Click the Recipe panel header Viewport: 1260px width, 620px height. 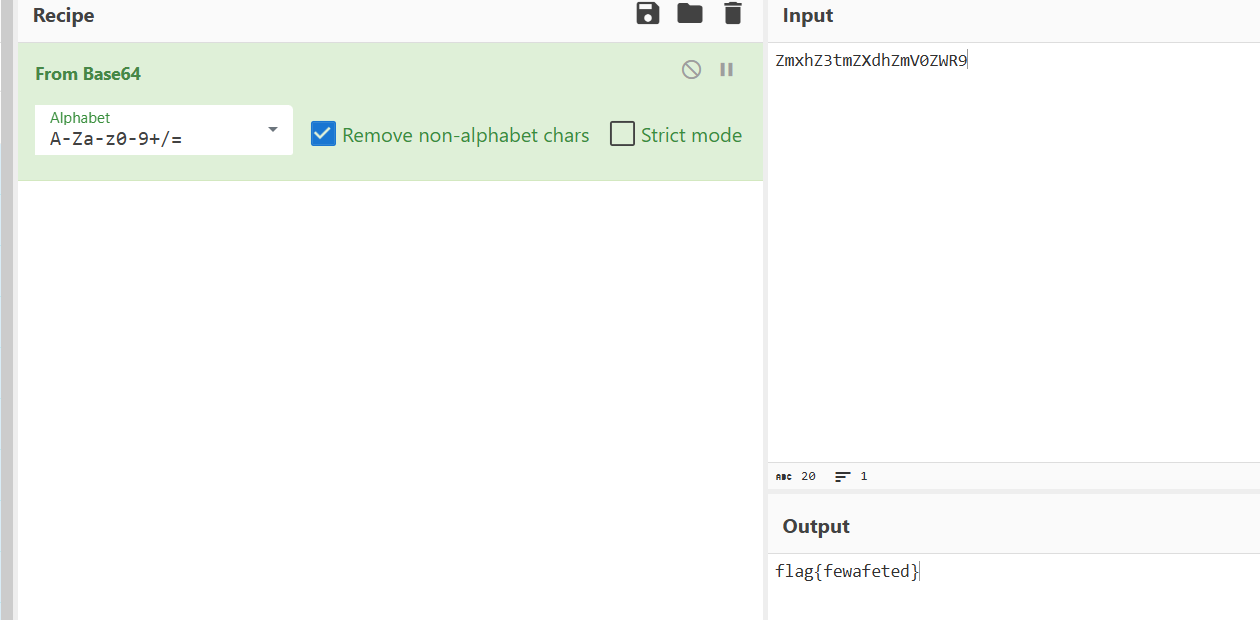(x=64, y=16)
